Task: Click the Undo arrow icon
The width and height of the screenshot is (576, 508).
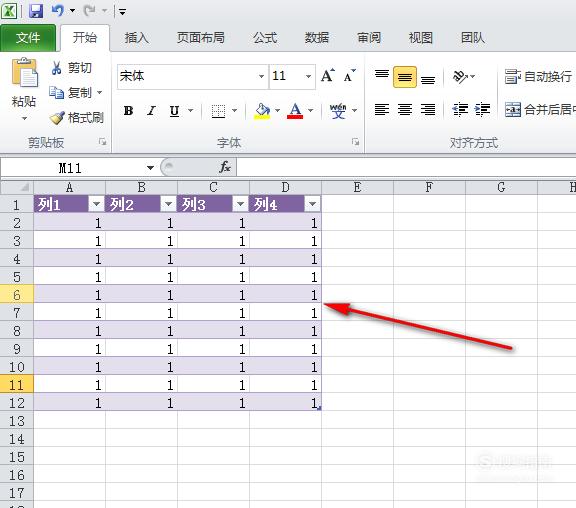Action: tap(57, 11)
